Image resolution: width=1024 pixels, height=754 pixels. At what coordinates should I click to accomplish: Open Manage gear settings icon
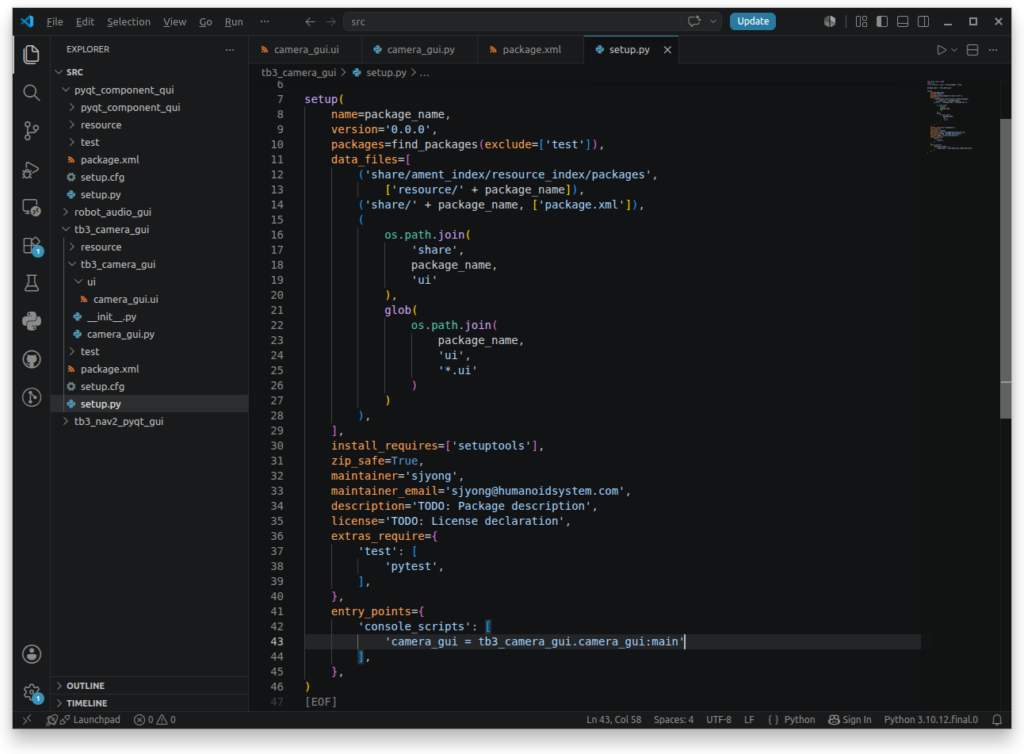coord(31,692)
